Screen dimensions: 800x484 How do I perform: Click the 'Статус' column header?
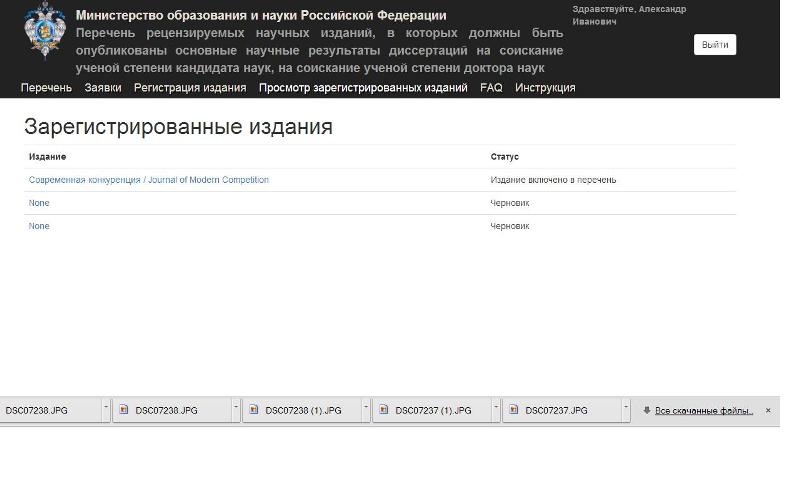505,157
